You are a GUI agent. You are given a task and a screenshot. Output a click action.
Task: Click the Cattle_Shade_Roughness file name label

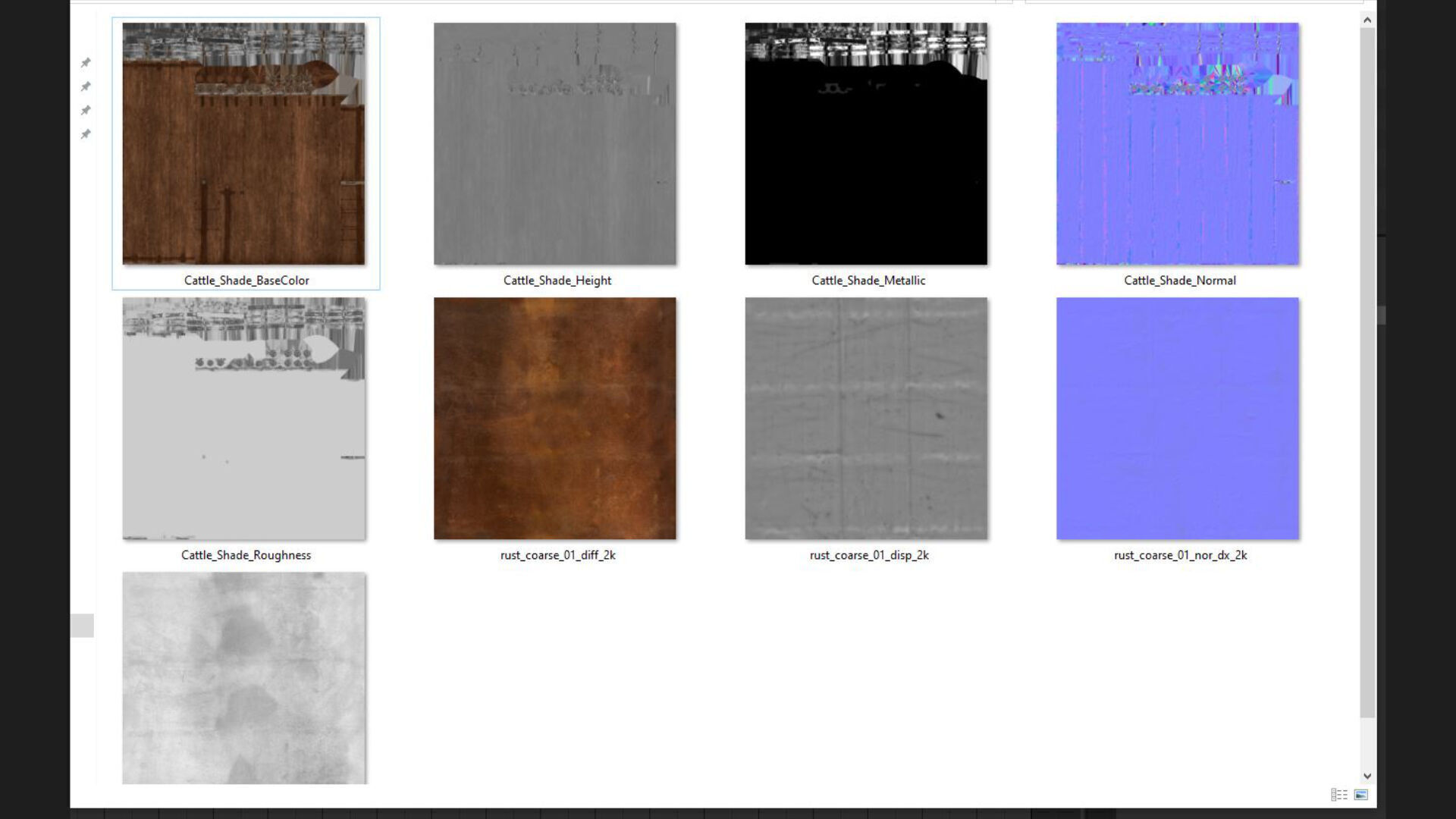(246, 555)
